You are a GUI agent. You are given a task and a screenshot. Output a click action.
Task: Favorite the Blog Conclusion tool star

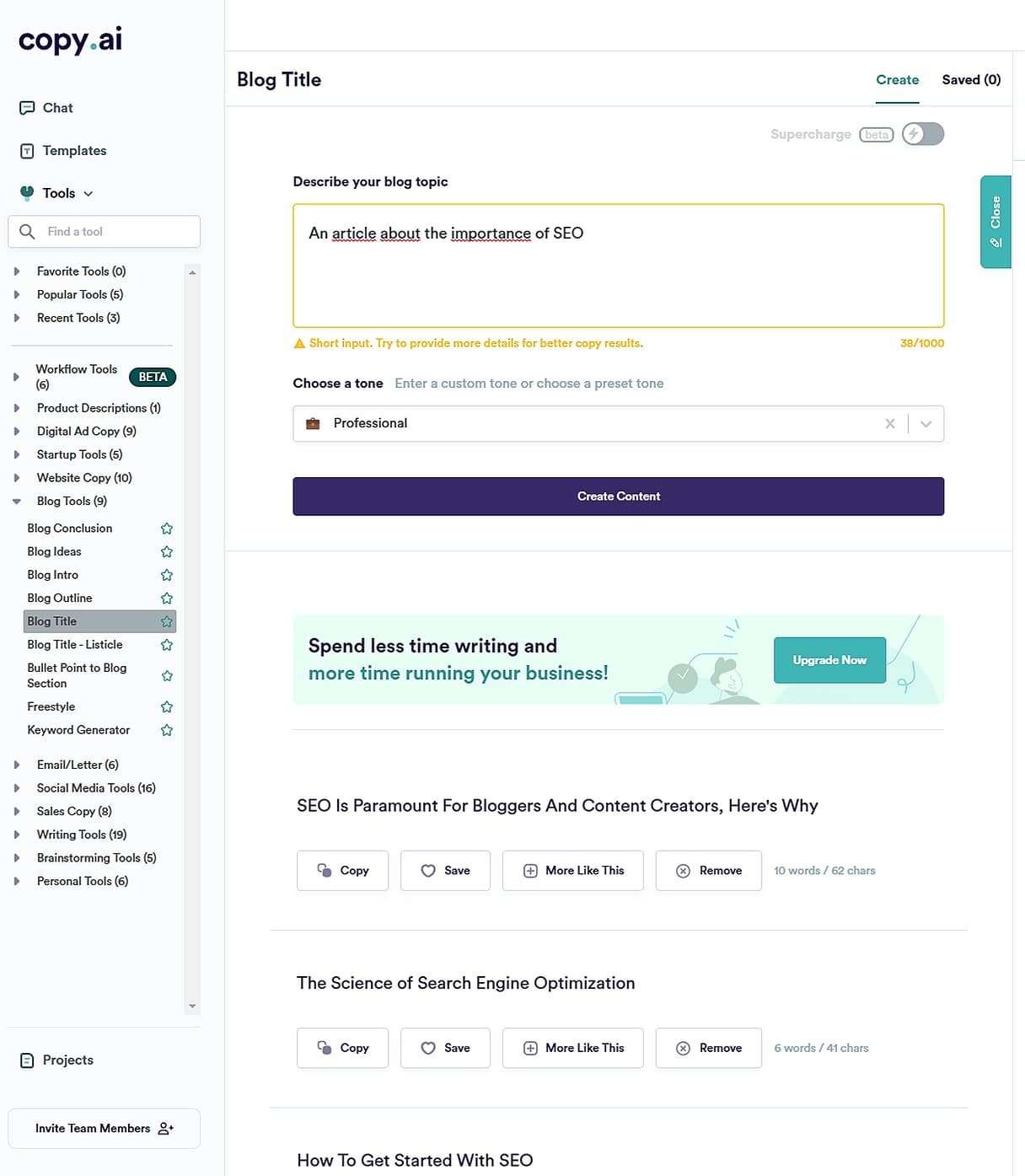pos(167,529)
